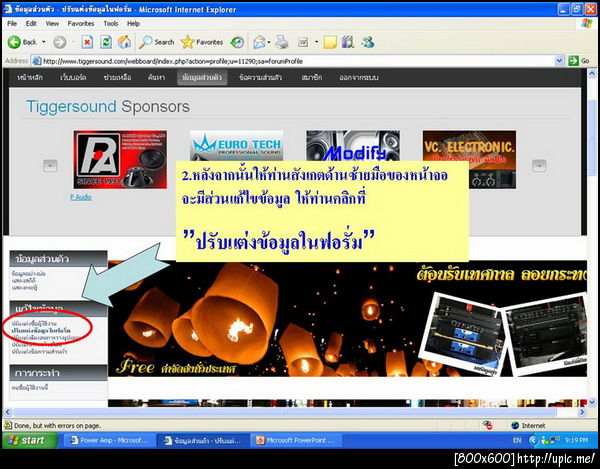This screenshot has width=600, height=469.
Task: Expand the Edit button dropdown arrow
Action: pyautogui.click(x=316, y=42)
